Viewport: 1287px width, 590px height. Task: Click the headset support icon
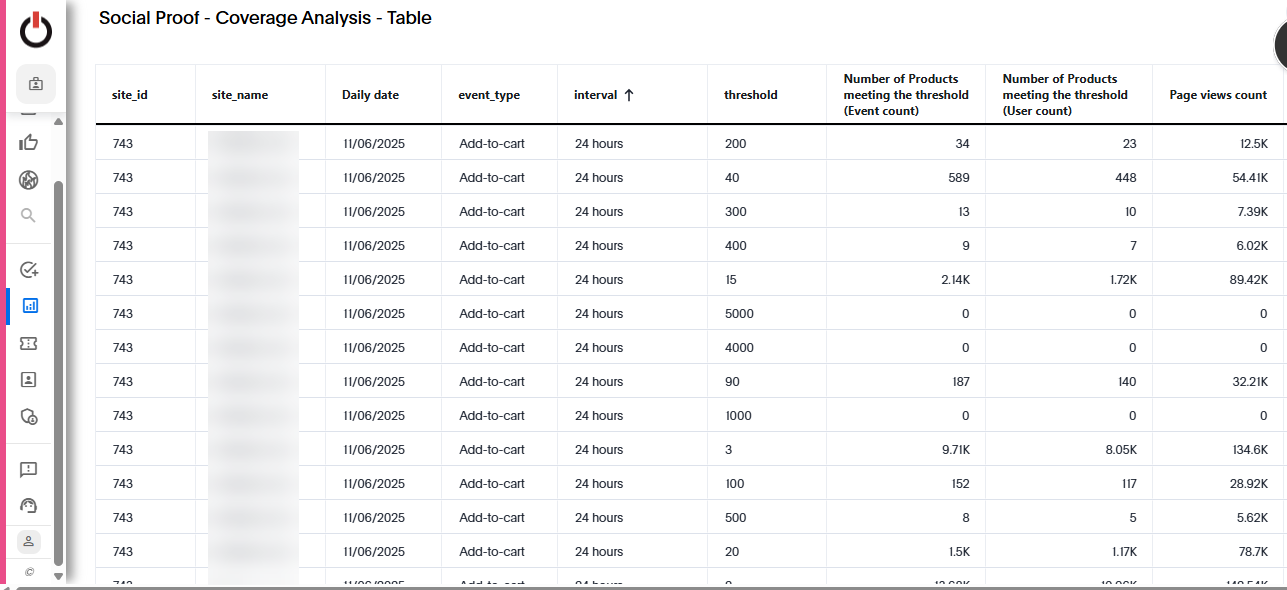[x=29, y=506]
